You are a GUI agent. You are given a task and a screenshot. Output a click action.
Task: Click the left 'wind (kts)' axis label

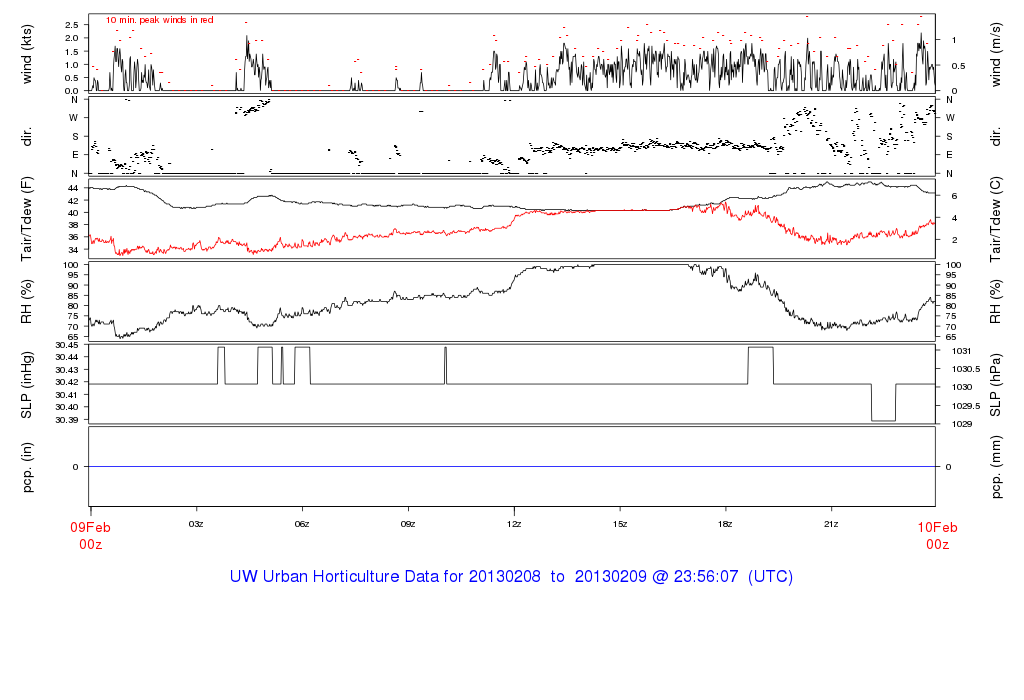(x=27, y=54)
